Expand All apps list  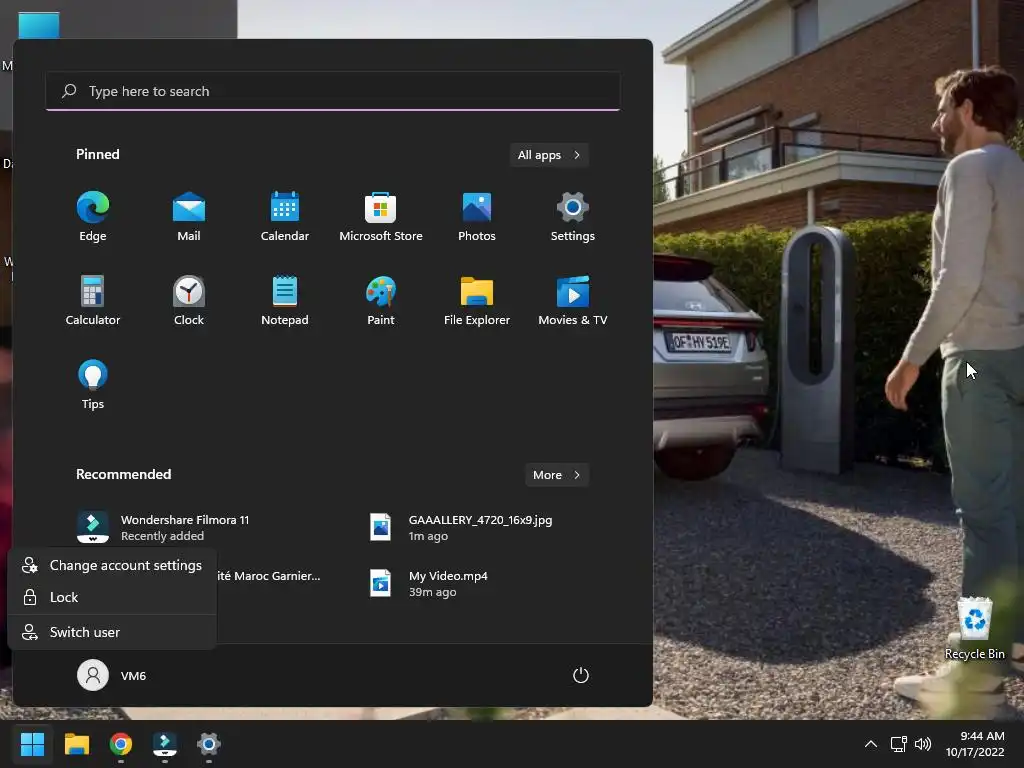pos(549,155)
